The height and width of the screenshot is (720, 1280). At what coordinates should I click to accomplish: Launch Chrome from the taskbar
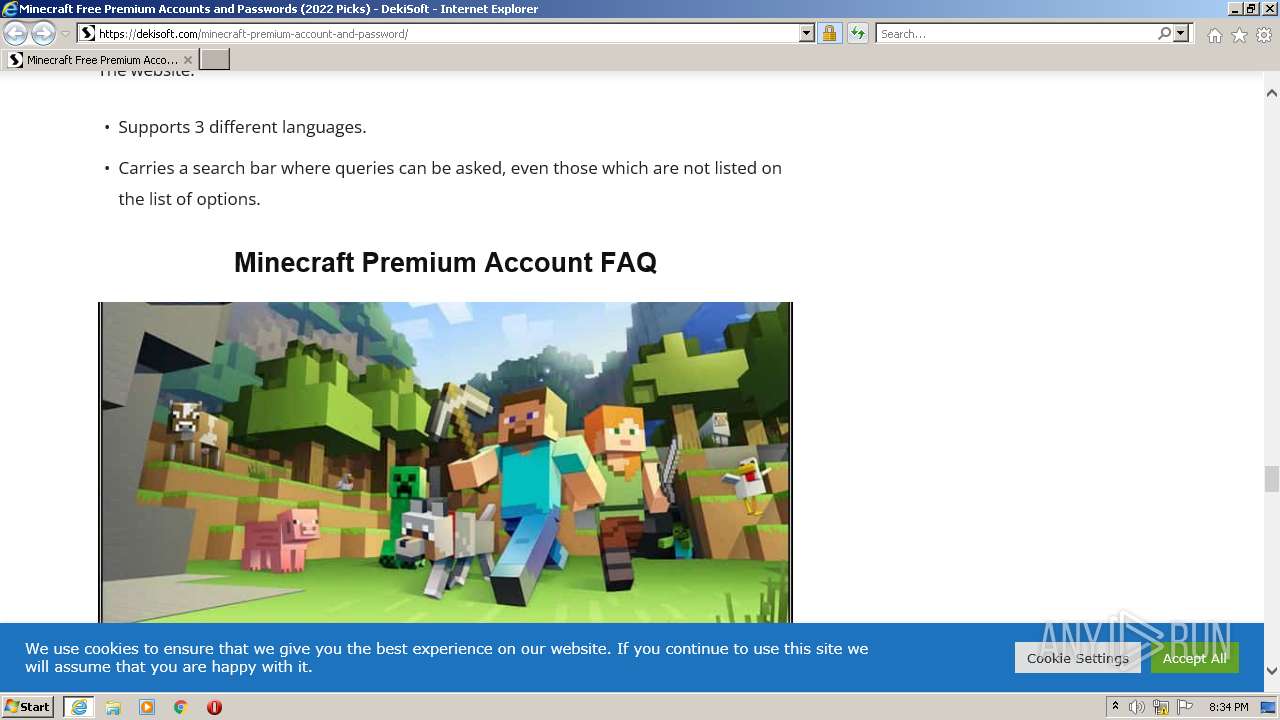[181, 707]
